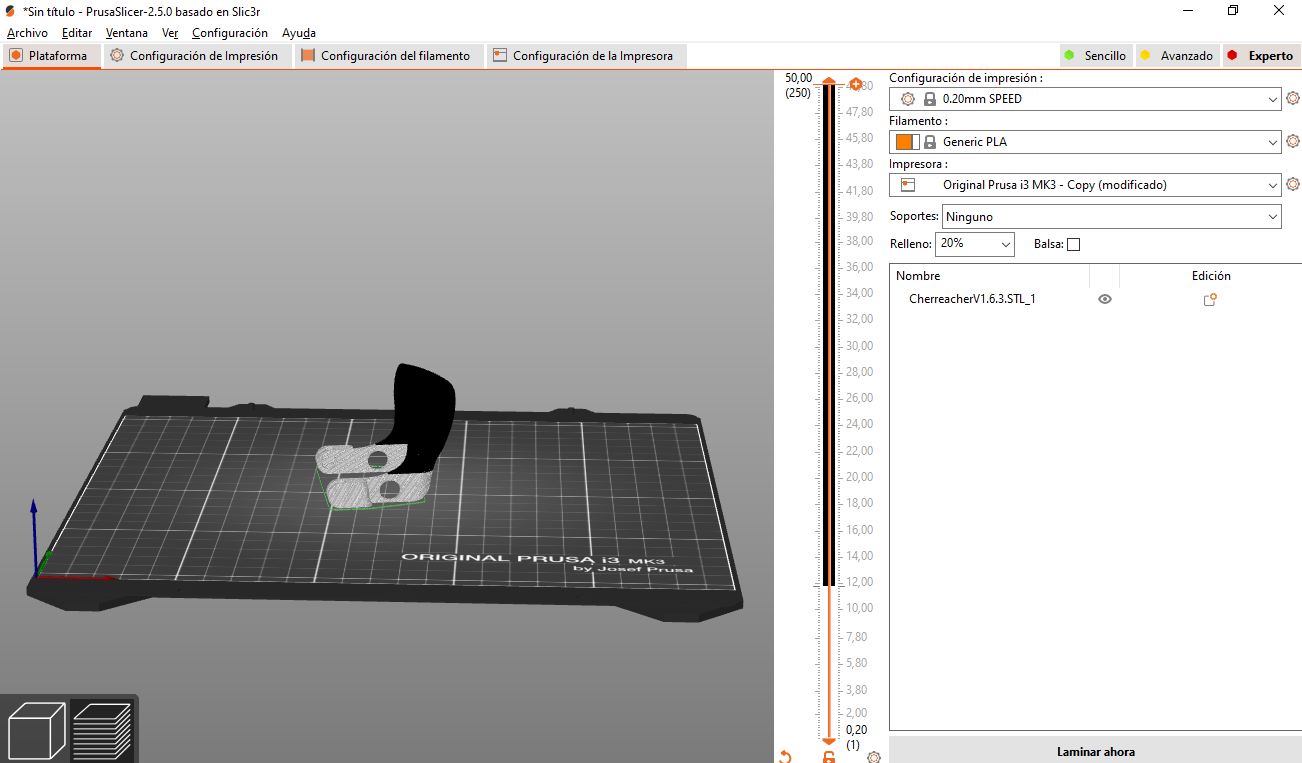Open the Filamento preset dropdown
1302x763 pixels.
1085,142
